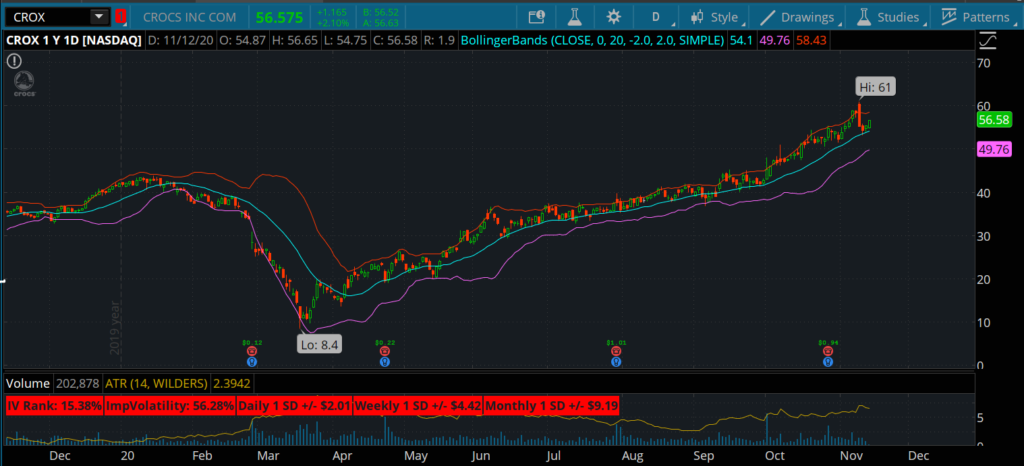The height and width of the screenshot is (466, 1024).
Task: Click the earnings phone icon under $1.01
Action: point(616,351)
